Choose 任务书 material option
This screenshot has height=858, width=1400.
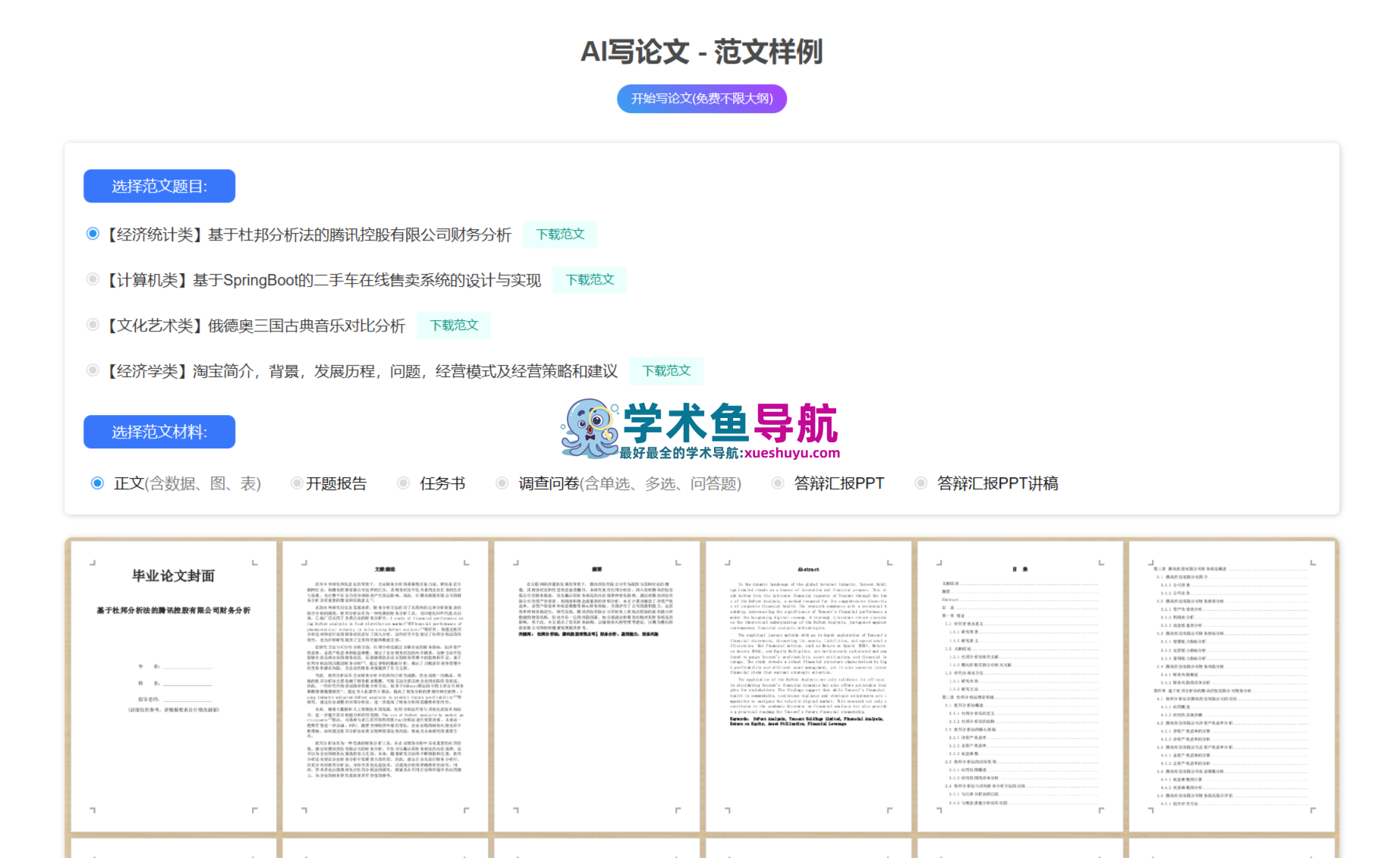(x=404, y=483)
